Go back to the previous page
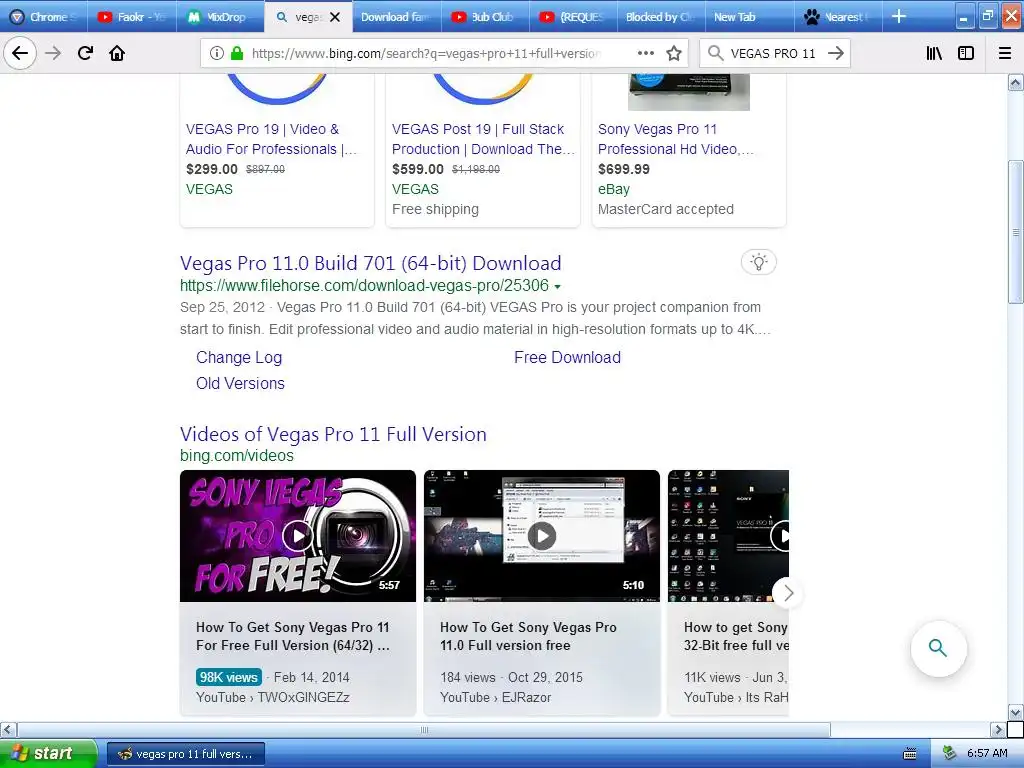Image resolution: width=1024 pixels, height=768 pixels. [x=20, y=53]
